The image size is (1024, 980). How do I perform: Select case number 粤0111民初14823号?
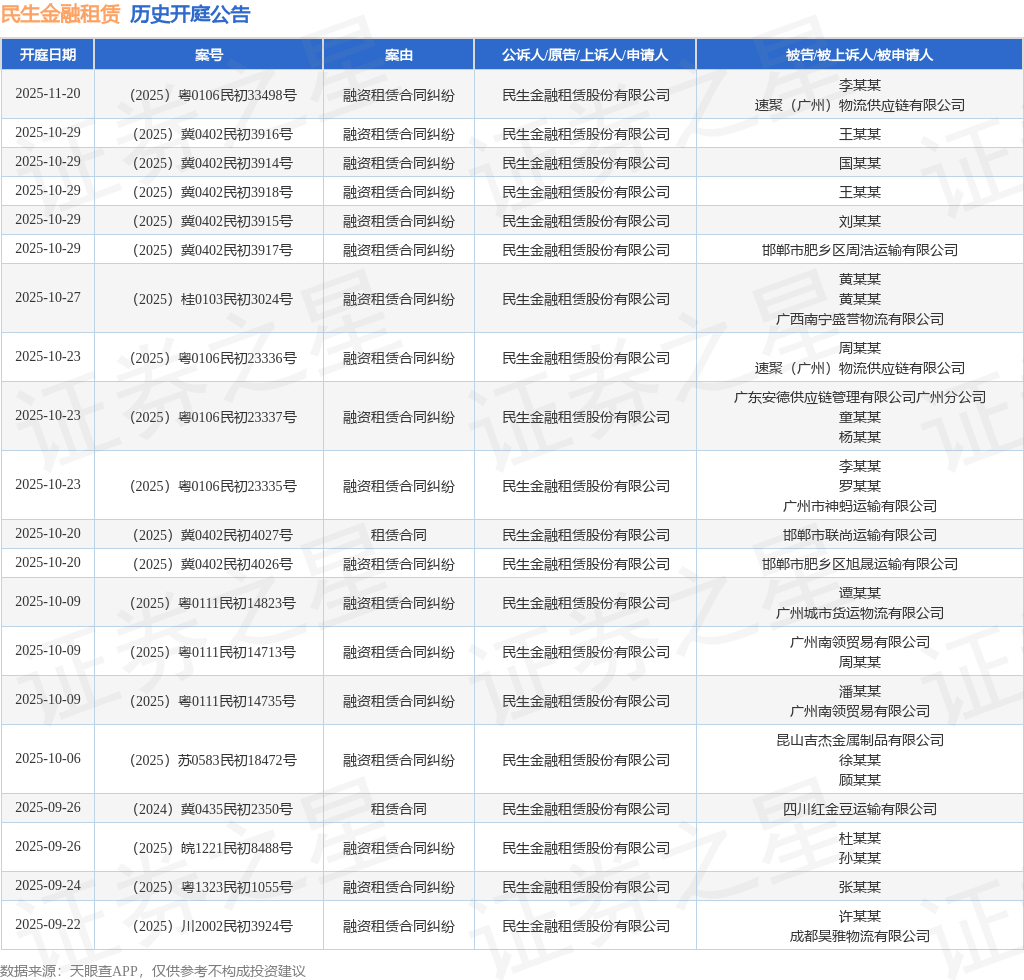click(213, 603)
